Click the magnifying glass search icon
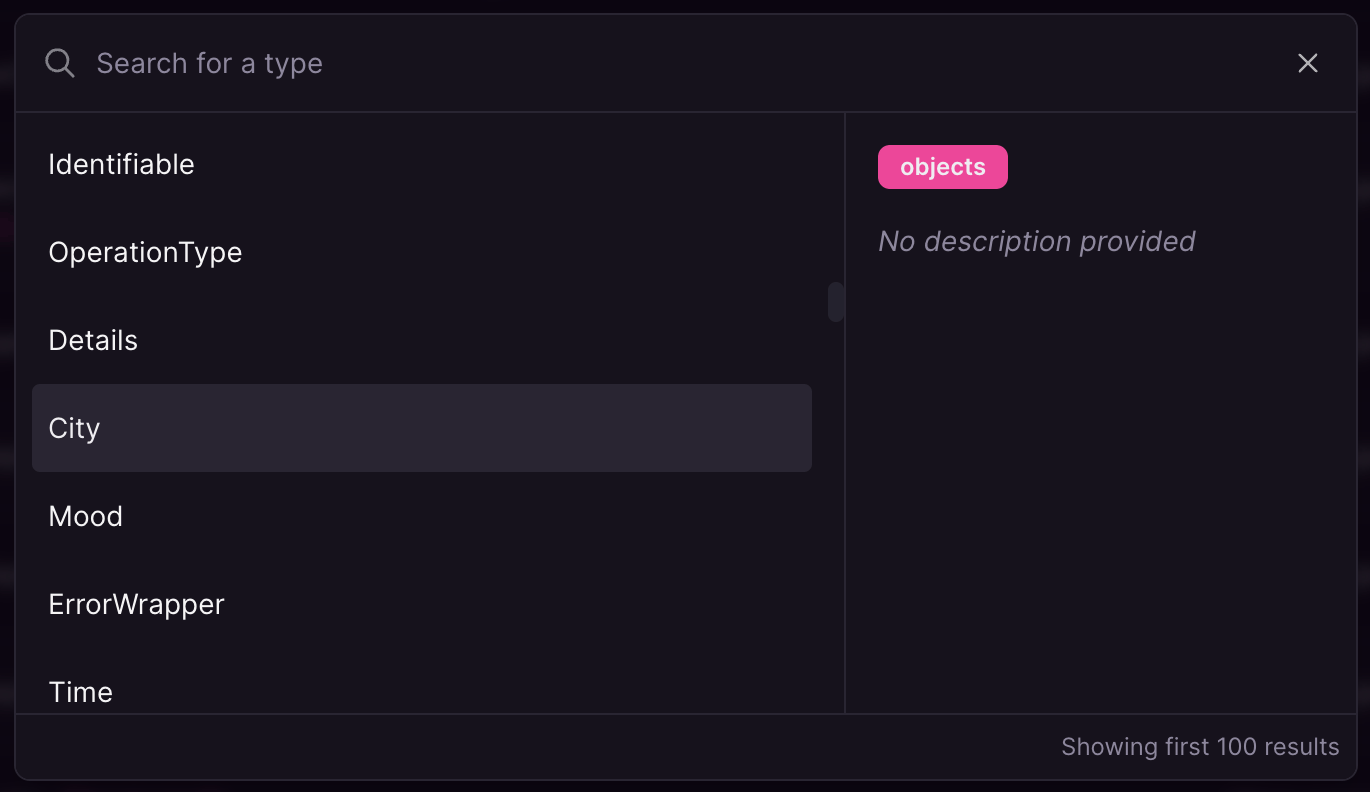This screenshot has height=792, width=1370. pyautogui.click(x=60, y=63)
